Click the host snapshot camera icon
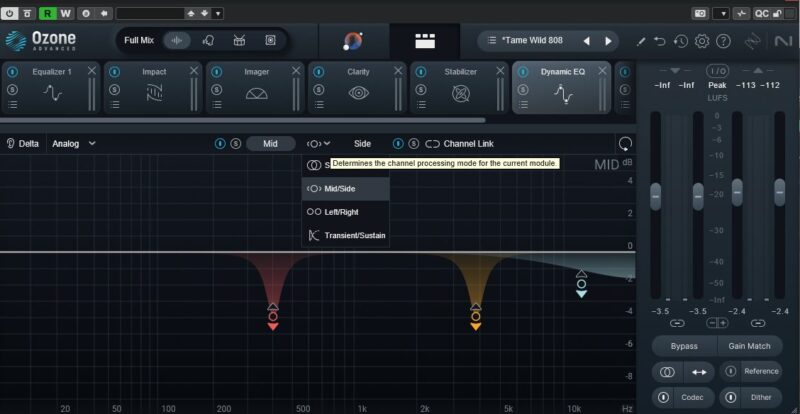Image resolution: width=800 pixels, height=414 pixels. [701, 14]
